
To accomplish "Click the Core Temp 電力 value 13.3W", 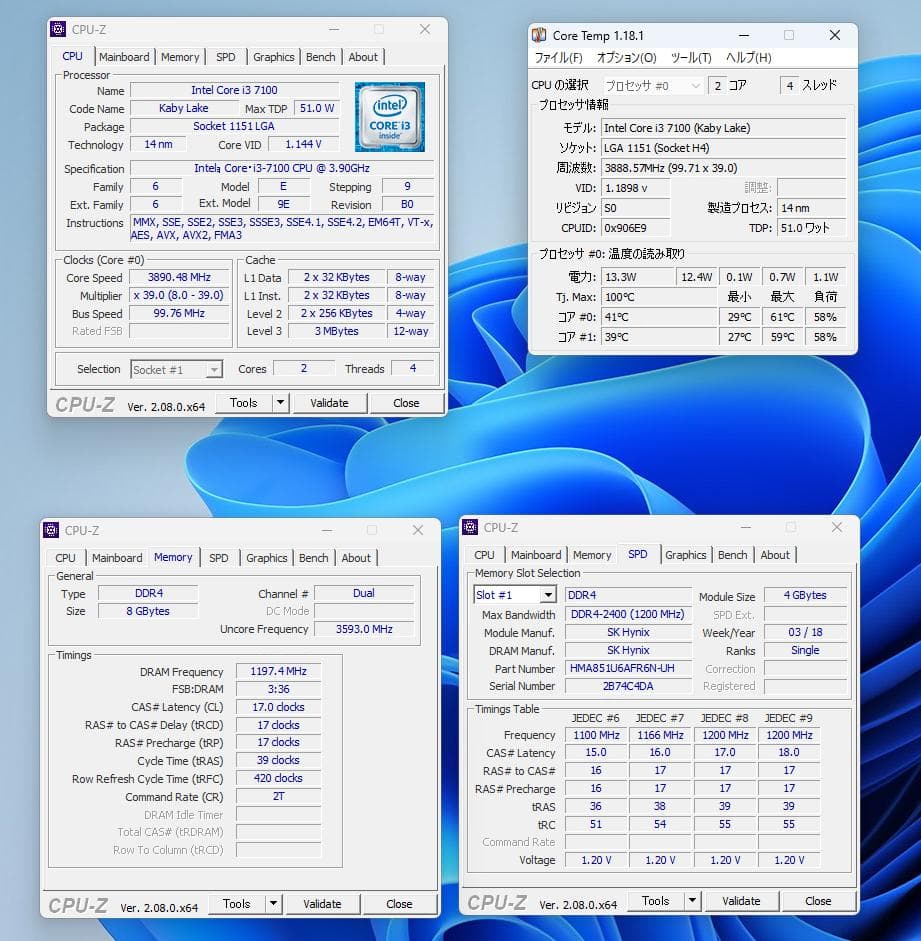I will (x=638, y=277).
